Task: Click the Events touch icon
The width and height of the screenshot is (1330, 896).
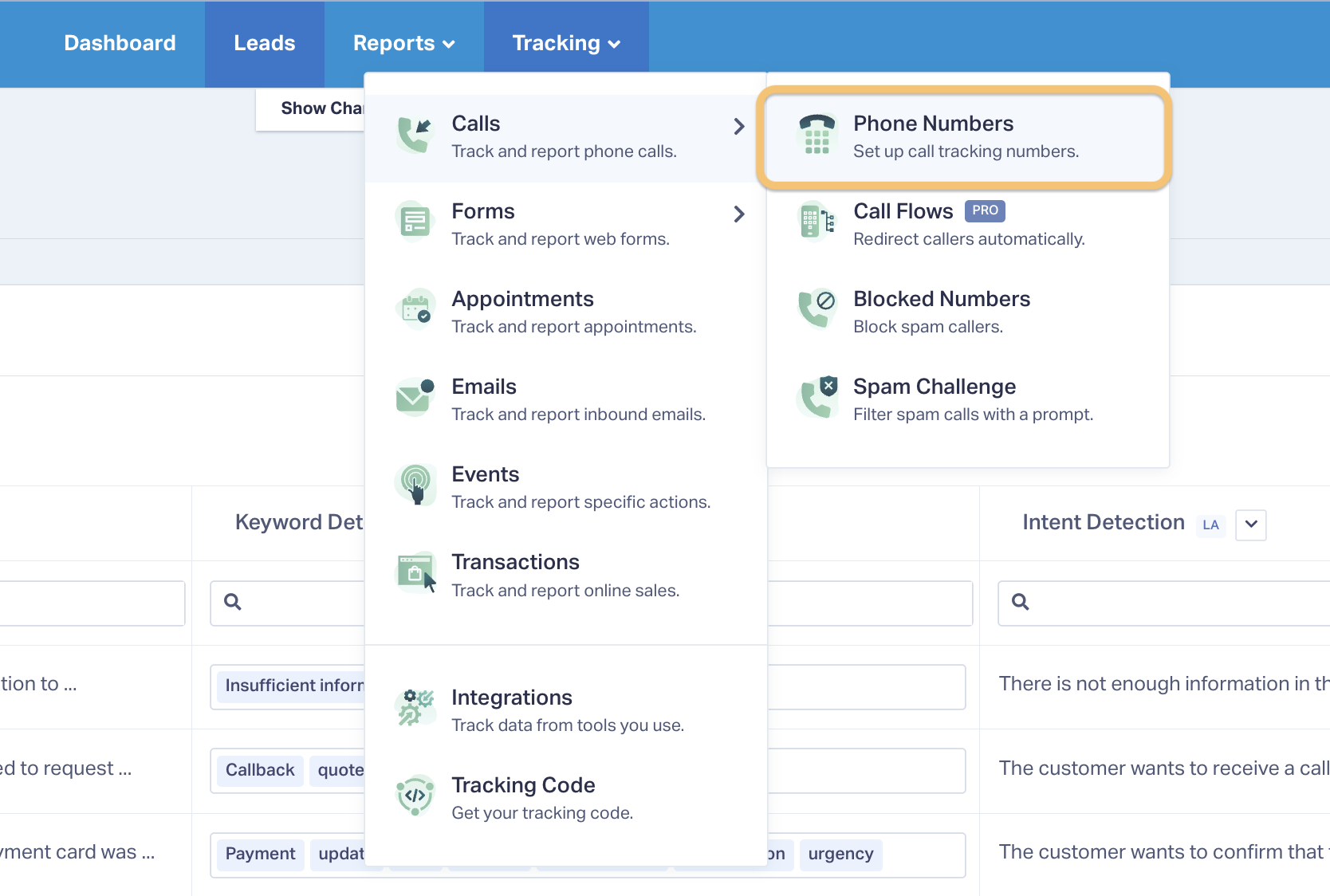Action: coord(415,485)
